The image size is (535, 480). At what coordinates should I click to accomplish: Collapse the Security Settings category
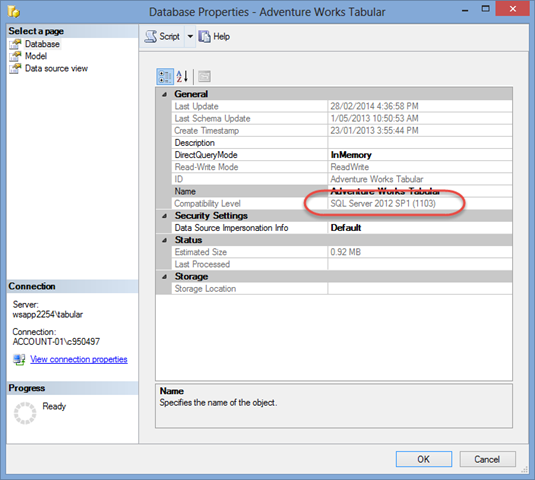(165, 216)
